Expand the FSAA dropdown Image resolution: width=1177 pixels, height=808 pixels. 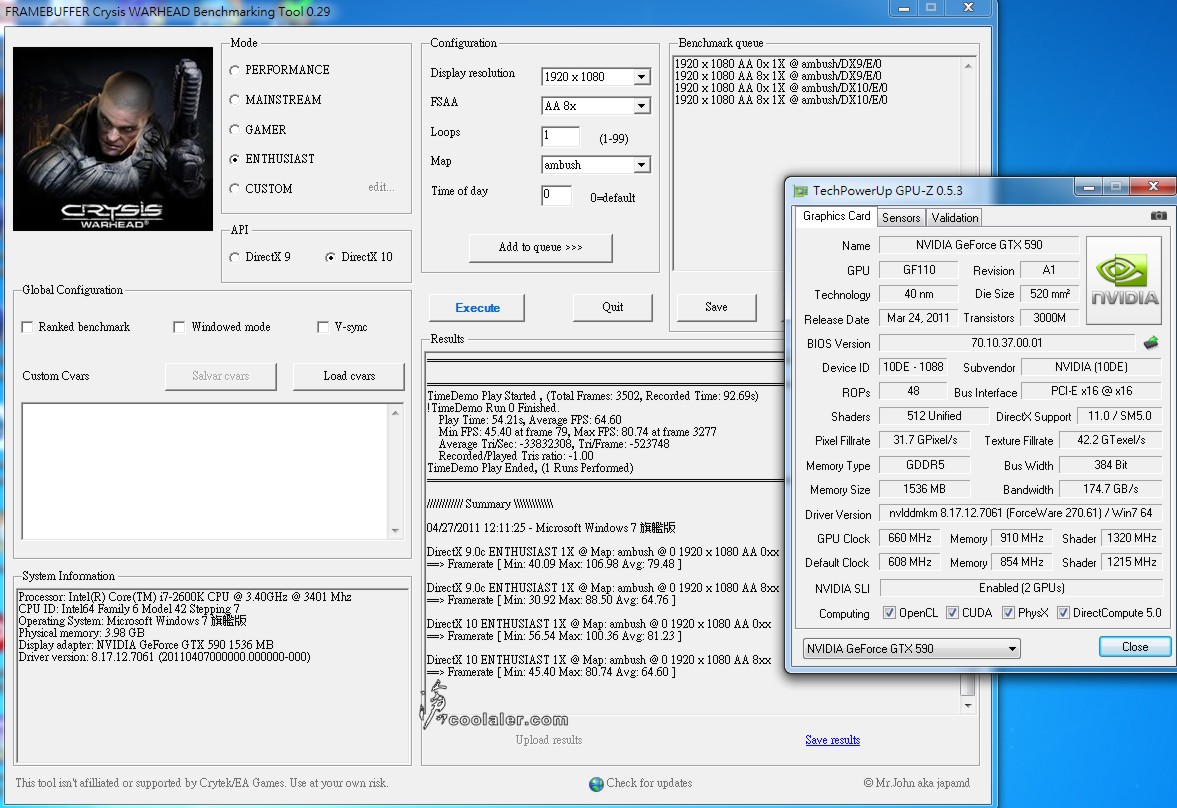tap(641, 106)
